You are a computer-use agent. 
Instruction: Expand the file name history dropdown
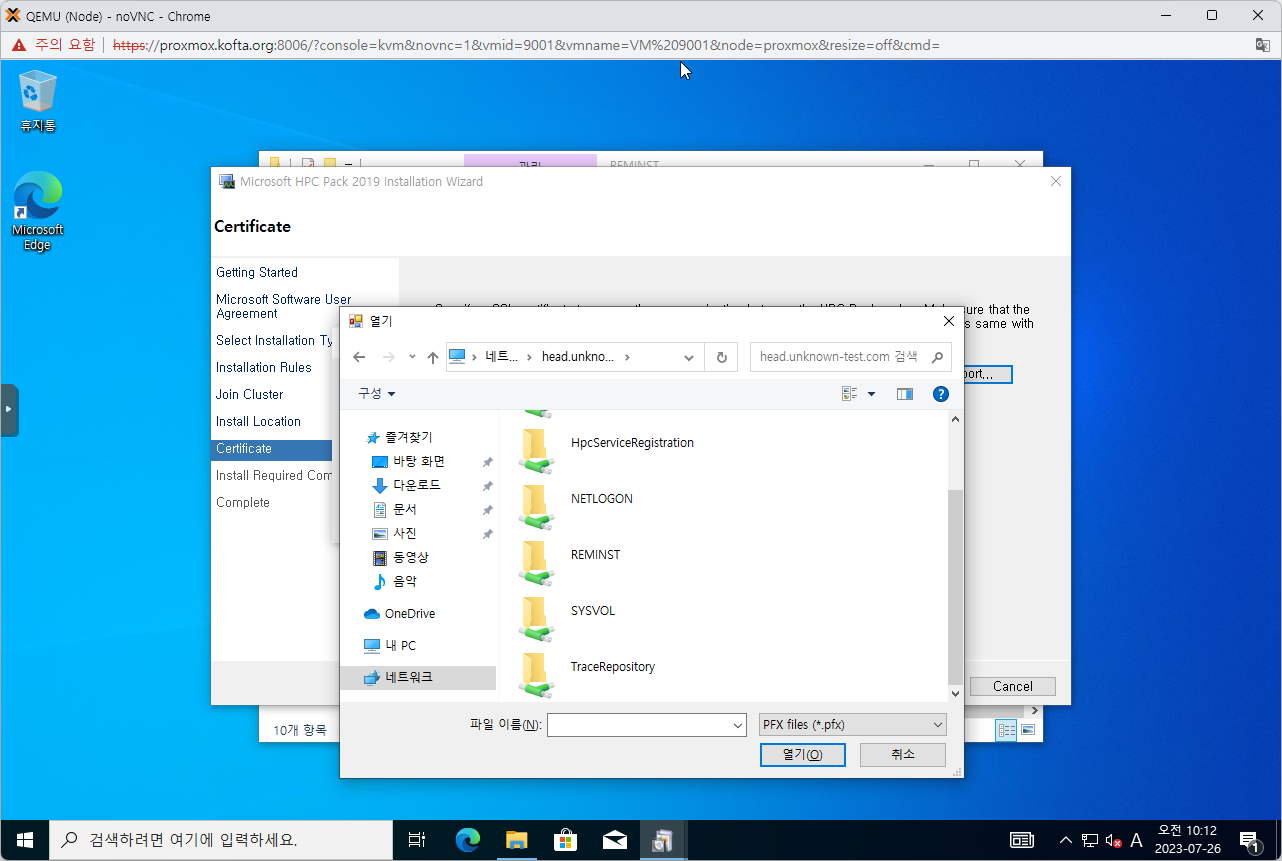click(x=738, y=725)
